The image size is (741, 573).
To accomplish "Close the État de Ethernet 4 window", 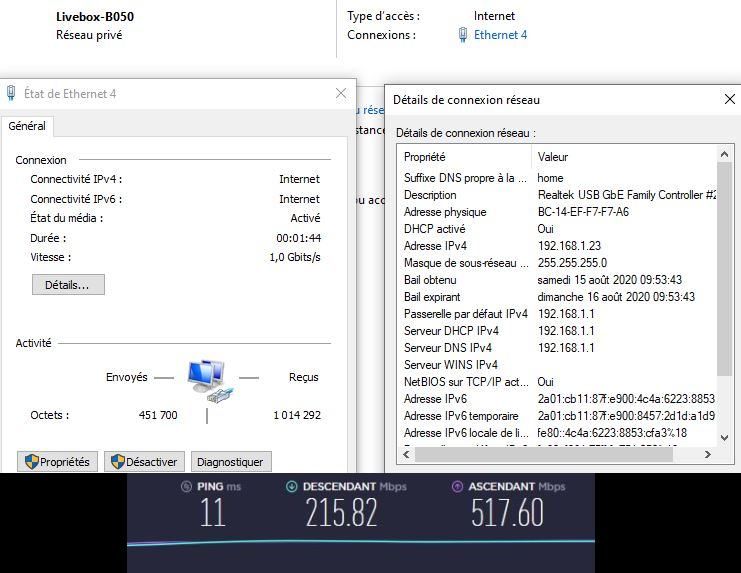I will pyautogui.click(x=341, y=94).
